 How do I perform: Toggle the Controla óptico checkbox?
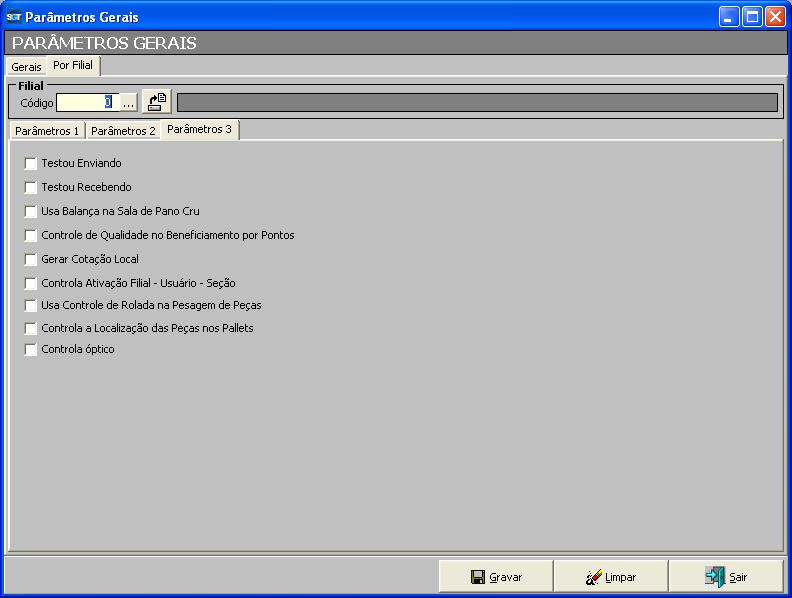coord(31,349)
